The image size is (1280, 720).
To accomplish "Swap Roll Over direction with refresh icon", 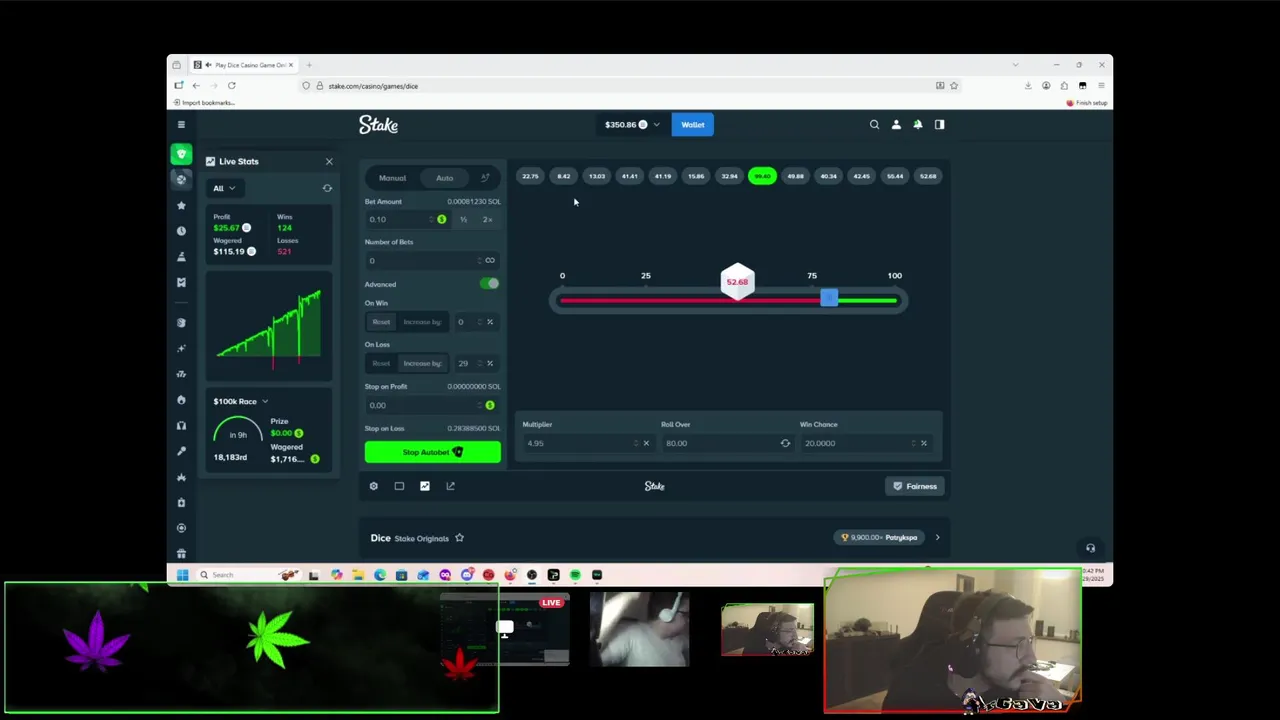I will tap(785, 443).
